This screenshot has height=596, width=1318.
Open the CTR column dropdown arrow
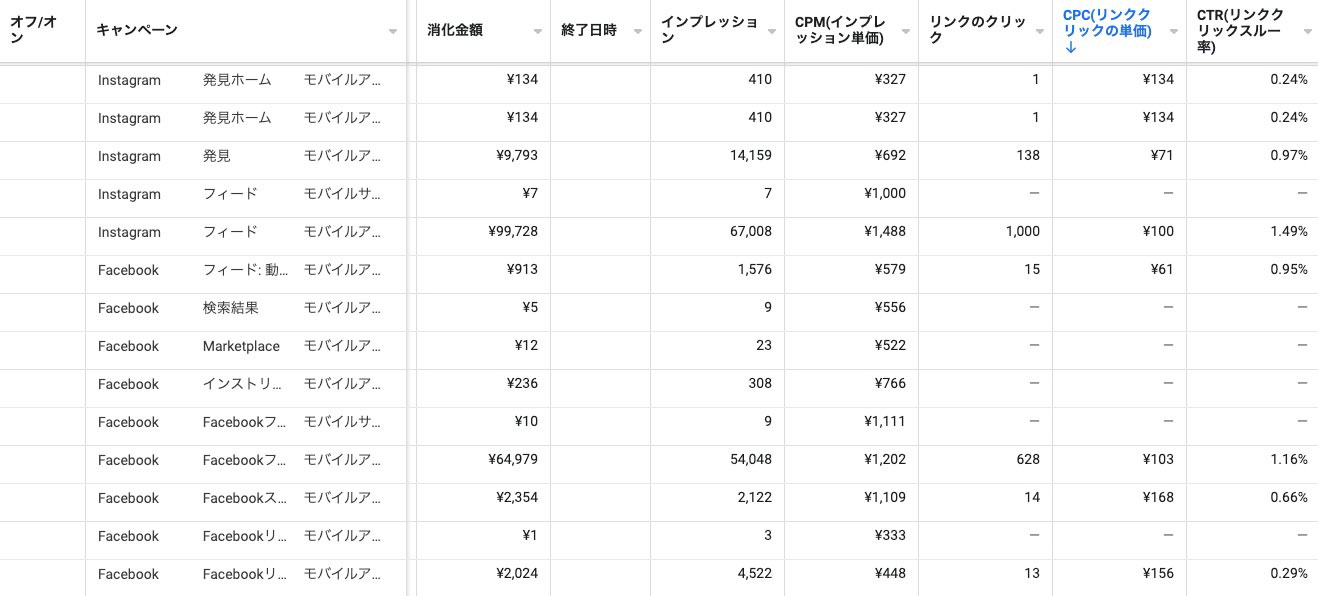[x=1307, y=32]
